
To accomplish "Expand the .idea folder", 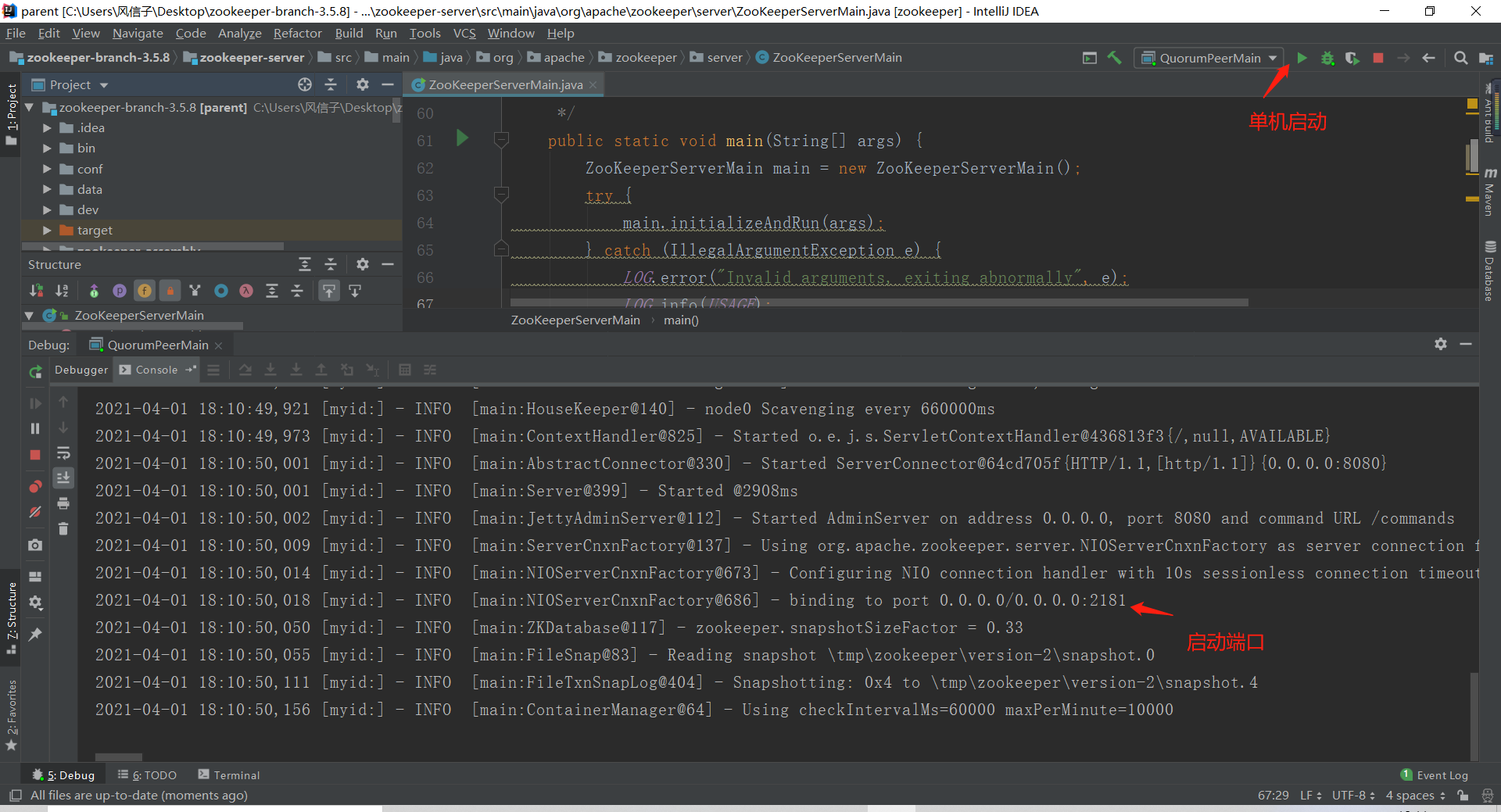I will [x=47, y=127].
